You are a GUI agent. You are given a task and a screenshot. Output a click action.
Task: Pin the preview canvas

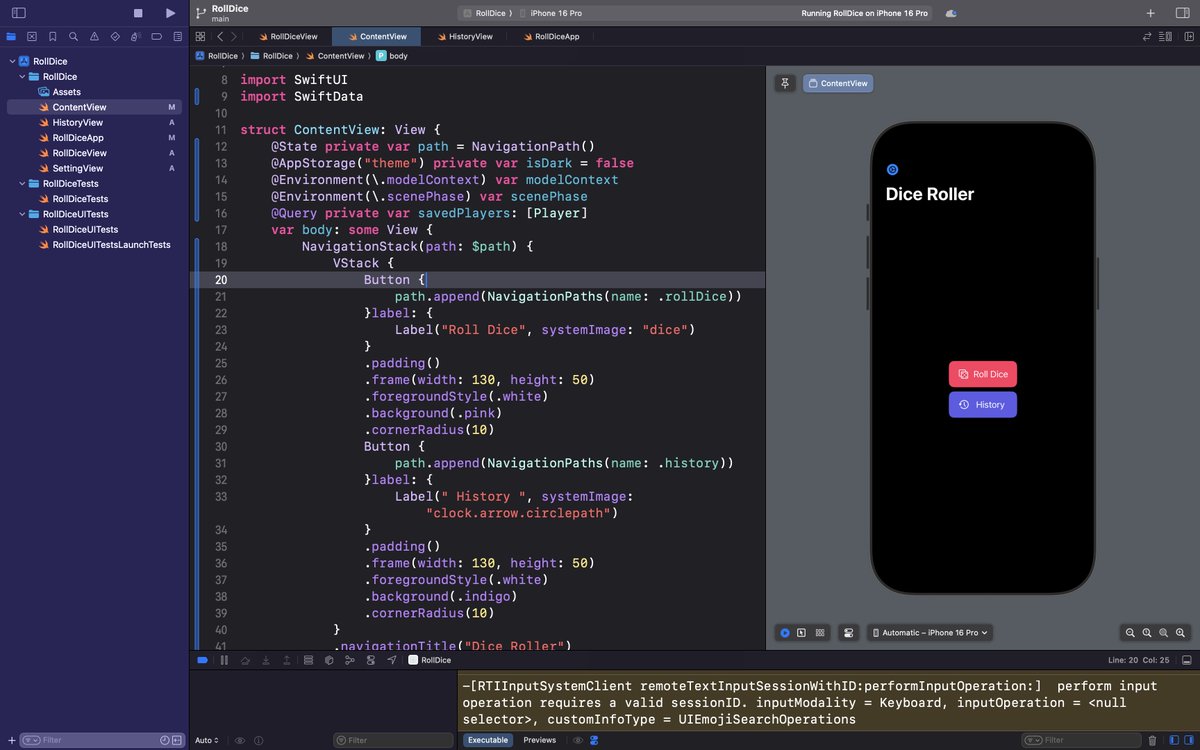pos(785,83)
